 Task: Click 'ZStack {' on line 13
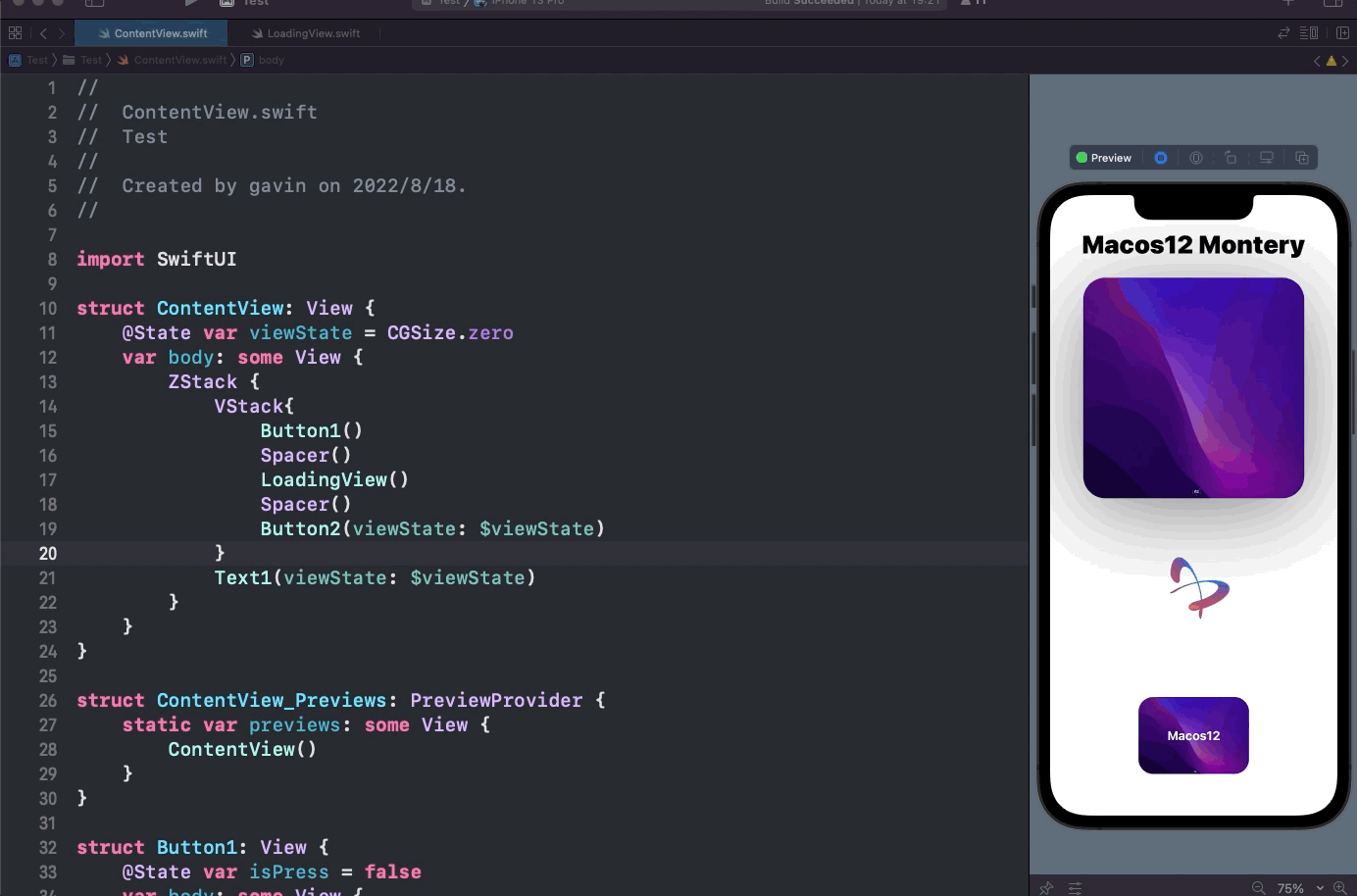tap(214, 382)
